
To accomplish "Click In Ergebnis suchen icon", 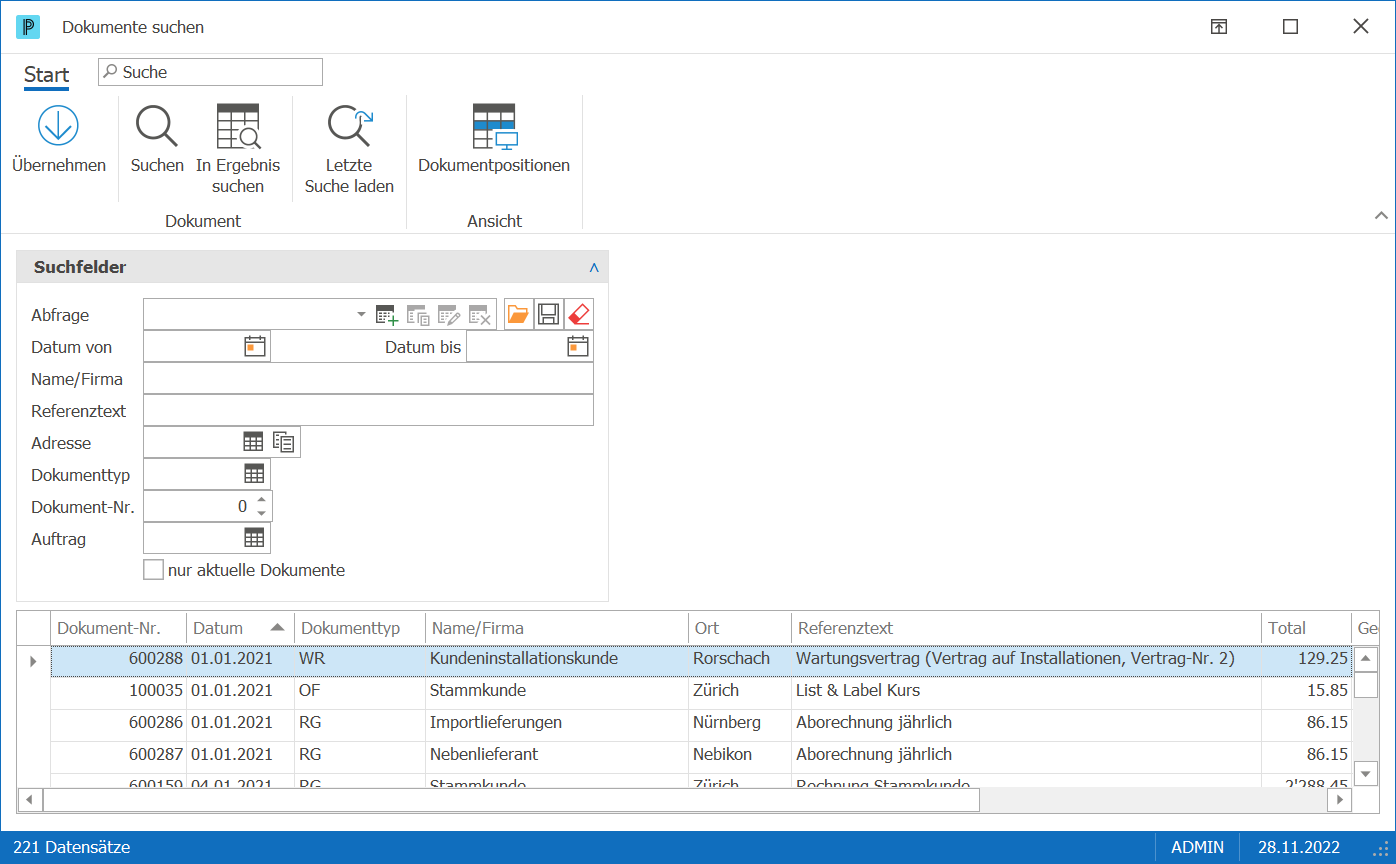I will click(238, 126).
